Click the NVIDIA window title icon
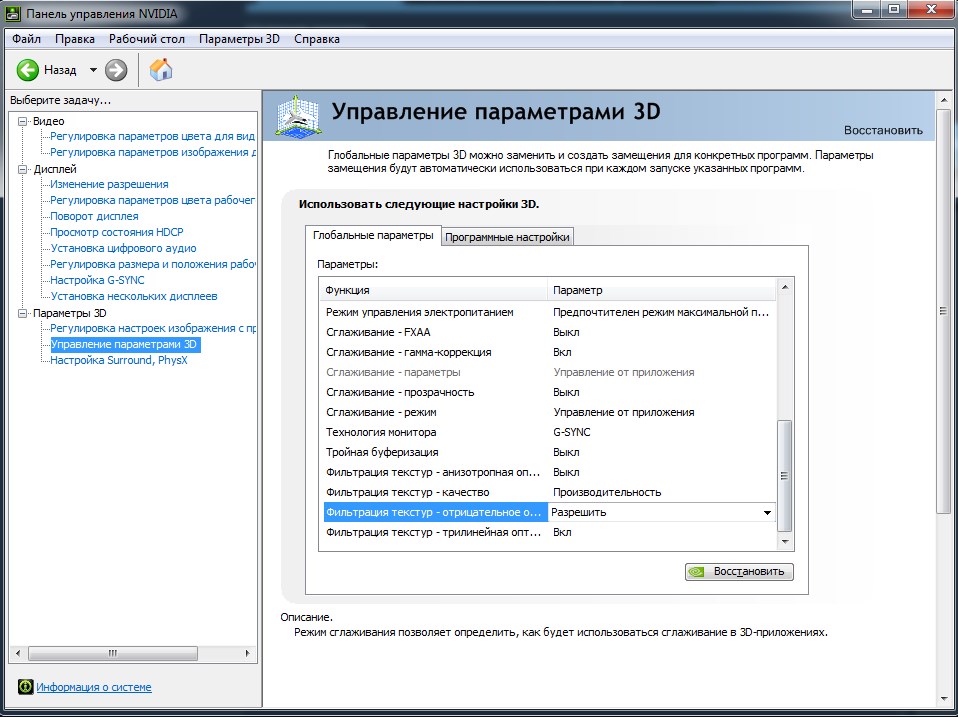The image size is (958, 717). 12,13
